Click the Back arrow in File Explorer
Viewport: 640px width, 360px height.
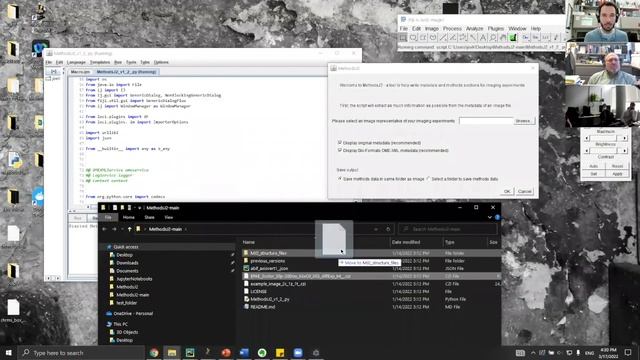point(104,229)
